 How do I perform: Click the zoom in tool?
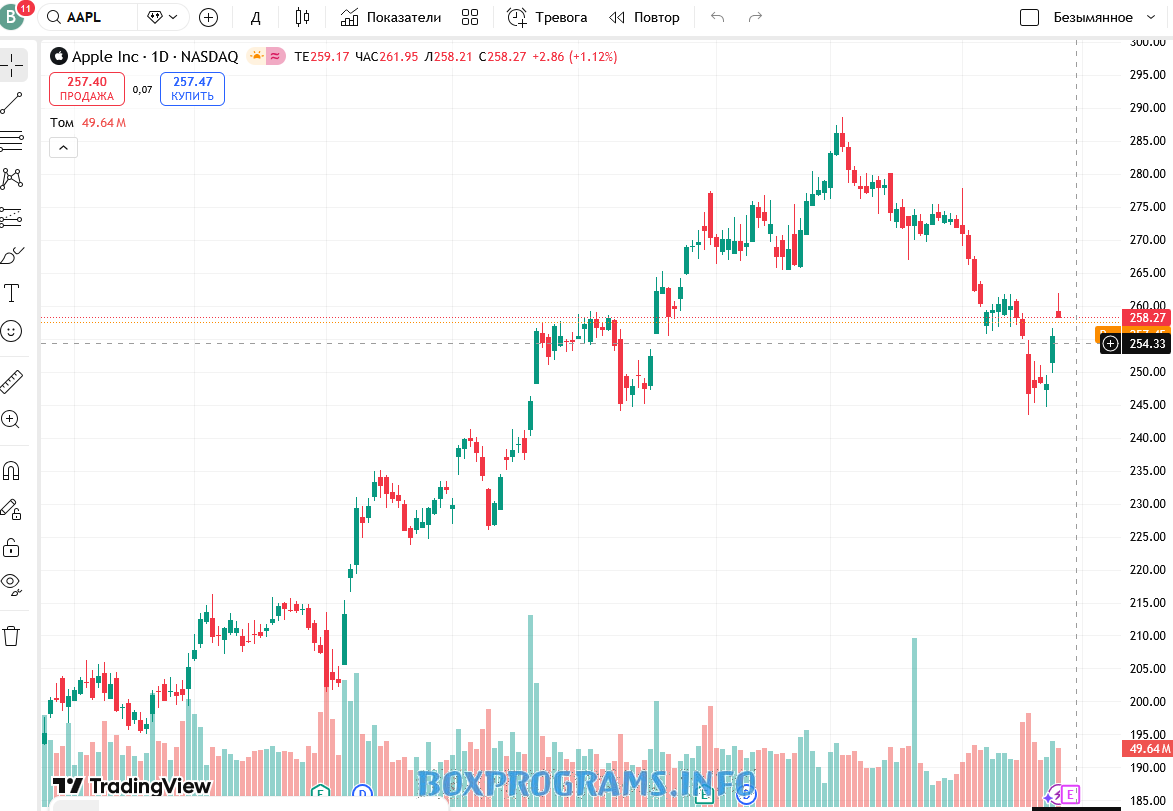pyautogui.click(x=12, y=420)
